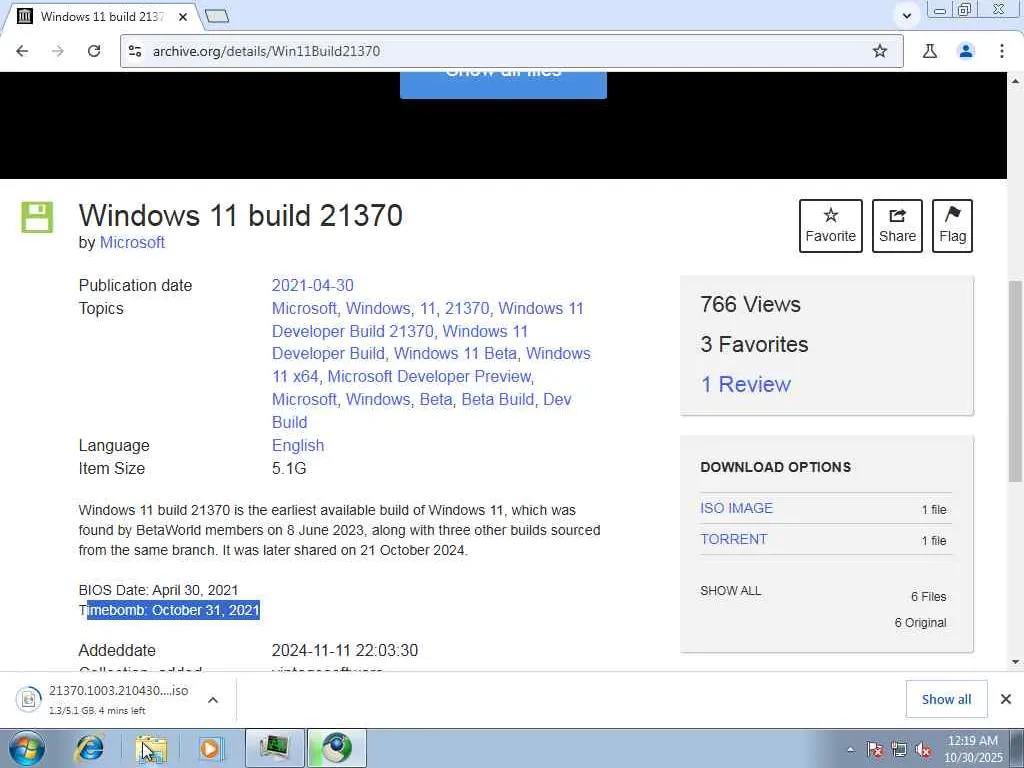1024x768 pixels.
Task: Click the downloading ISO file icon
Action: point(29,699)
